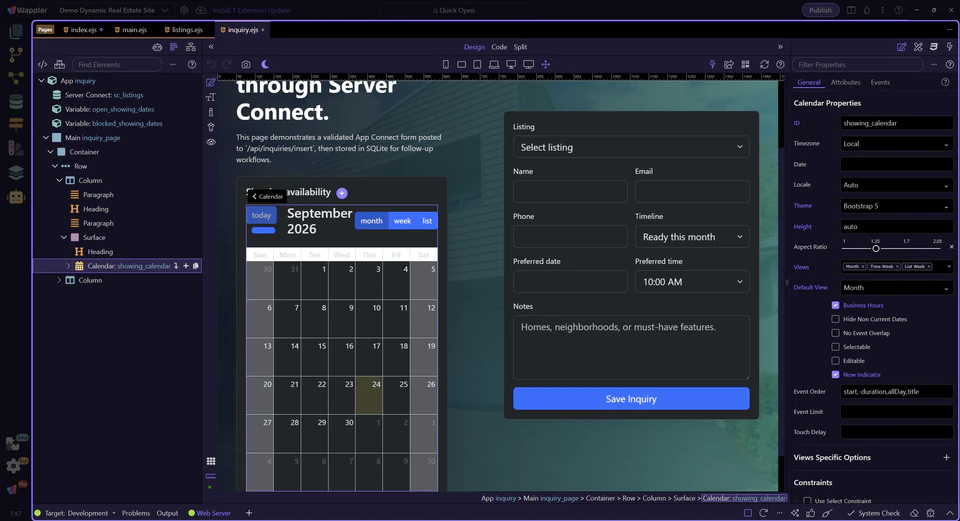The image size is (960, 521).
Task: Select the widest desktop monitor viewport
Action: pyautogui.click(x=528, y=64)
